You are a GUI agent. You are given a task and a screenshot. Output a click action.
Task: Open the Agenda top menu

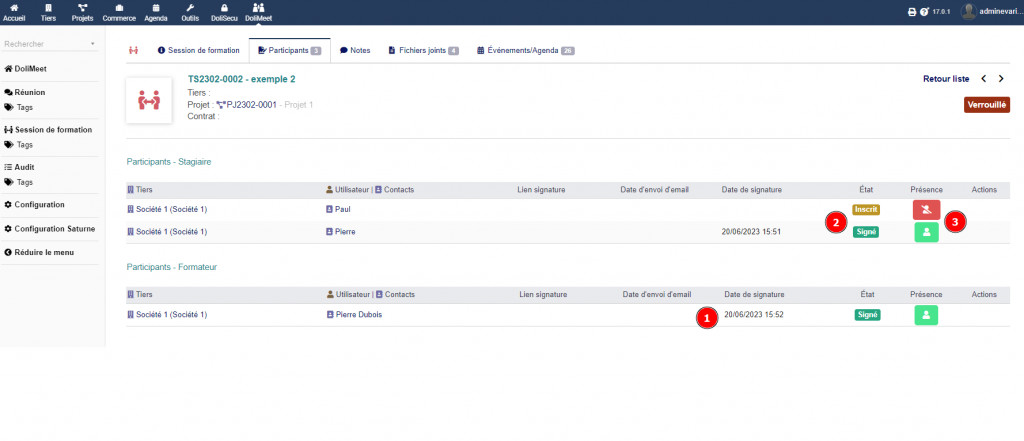[155, 12]
